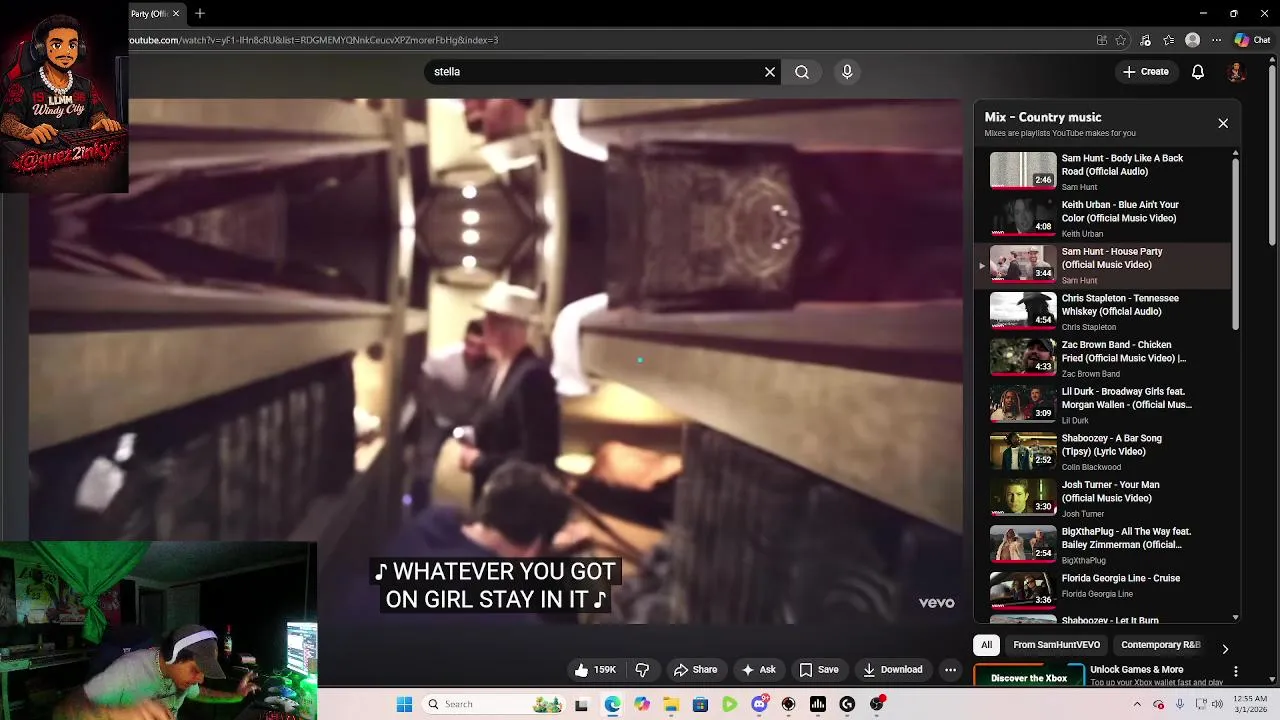Open Task View on the taskbar
The width and height of the screenshot is (1280, 720).
coord(581,704)
